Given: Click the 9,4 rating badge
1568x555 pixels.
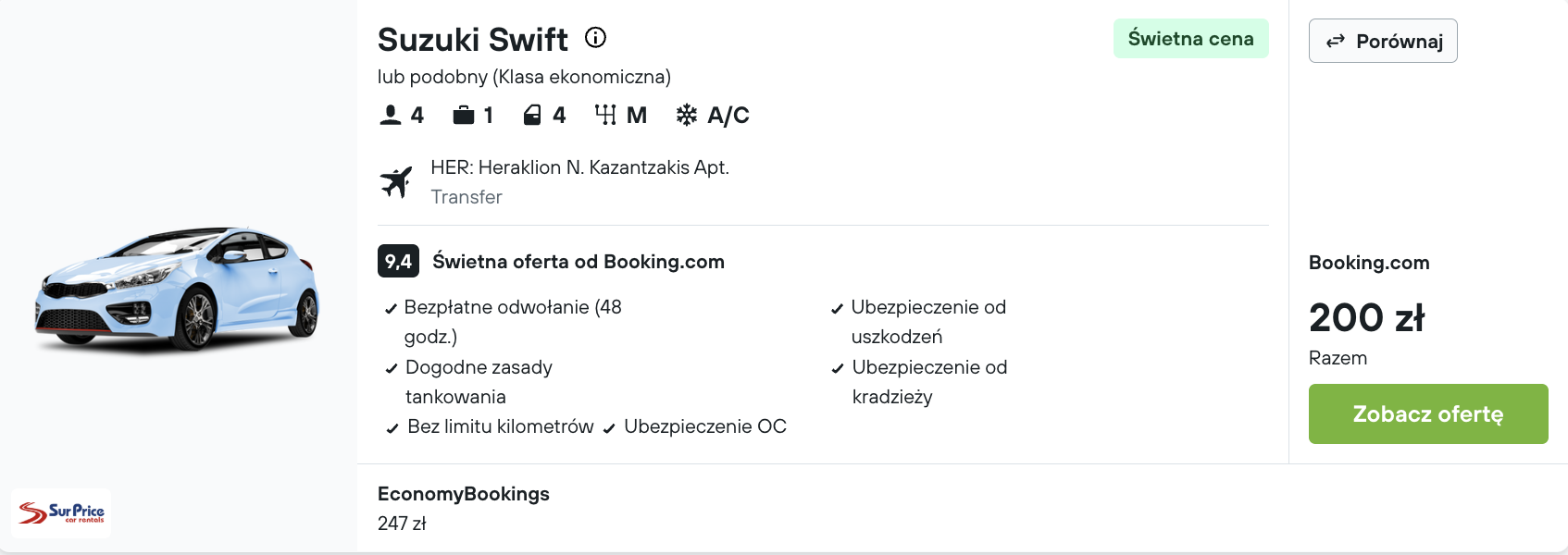Looking at the screenshot, I should click(398, 261).
